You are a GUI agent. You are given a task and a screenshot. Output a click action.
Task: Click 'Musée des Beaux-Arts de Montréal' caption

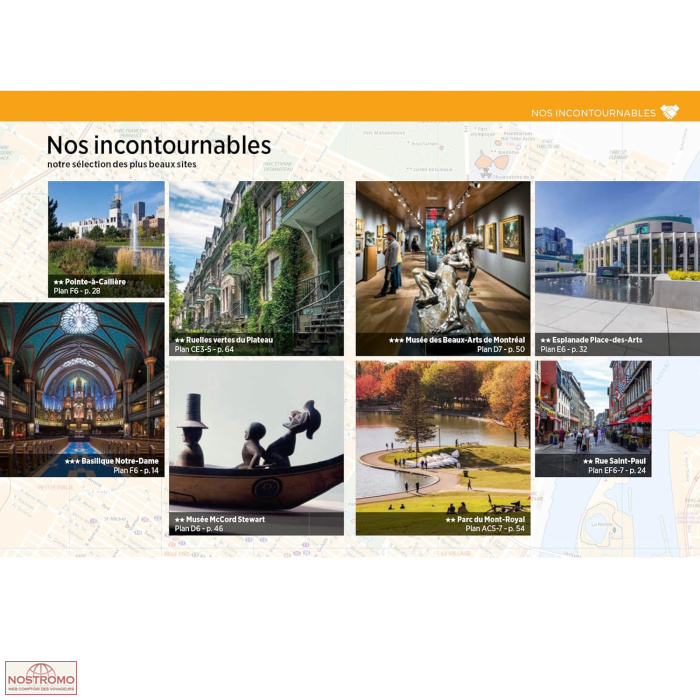coord(465,340)
